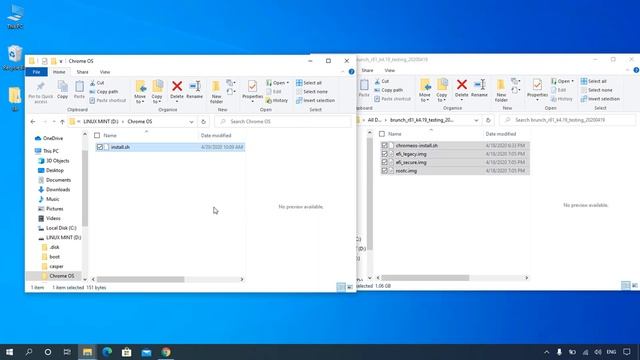Open File menu in Chrome OS window
This screenshot has height=360, width=640.
pos(37,72)
